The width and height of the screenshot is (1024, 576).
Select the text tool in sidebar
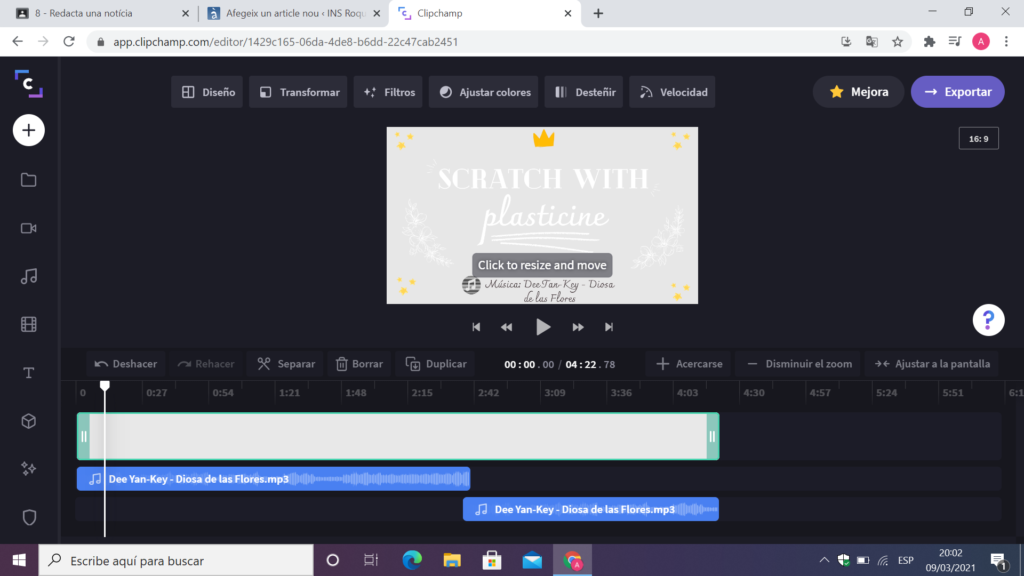[28, 373]
